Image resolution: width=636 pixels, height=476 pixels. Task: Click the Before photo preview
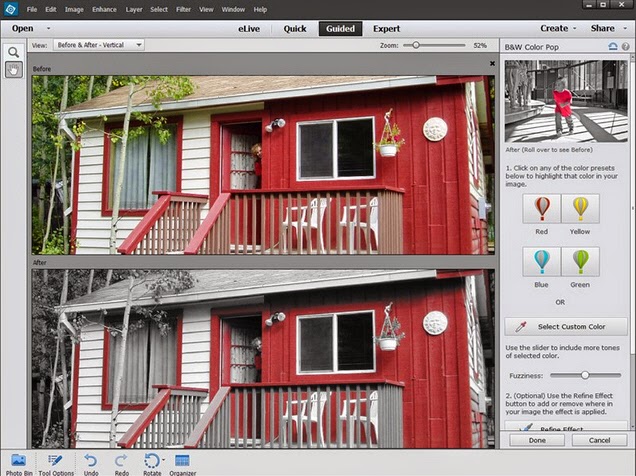coord(263,165)
